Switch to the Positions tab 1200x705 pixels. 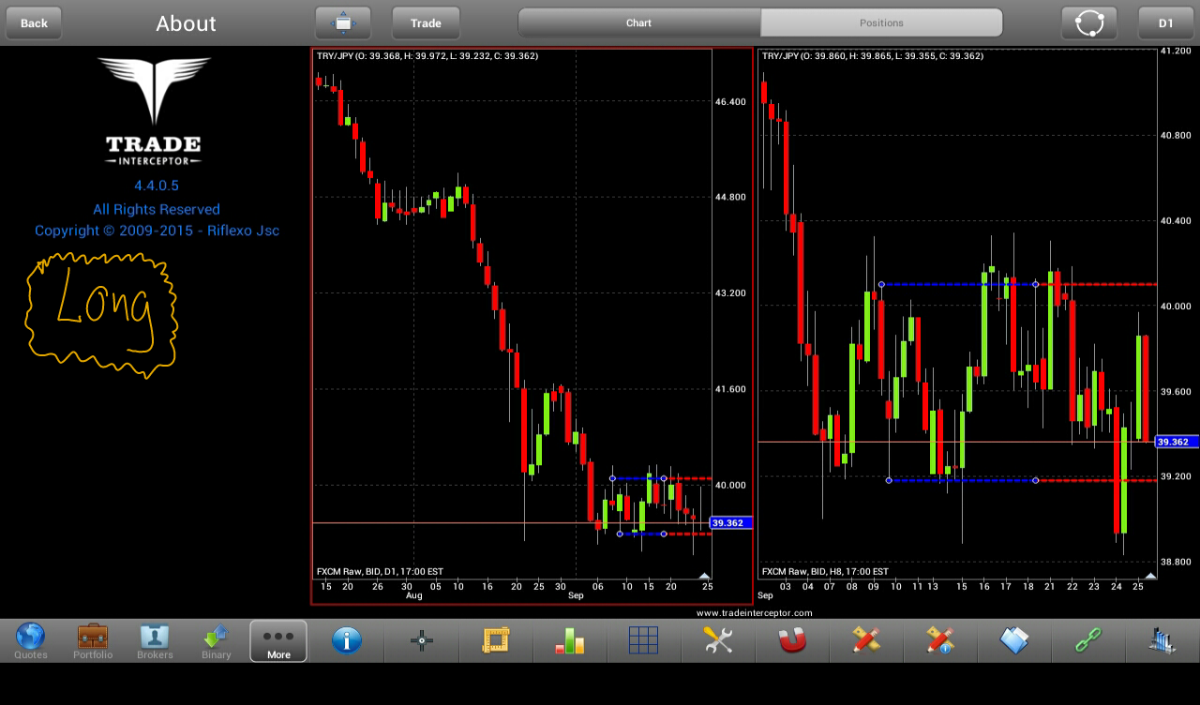coord(881,23)
